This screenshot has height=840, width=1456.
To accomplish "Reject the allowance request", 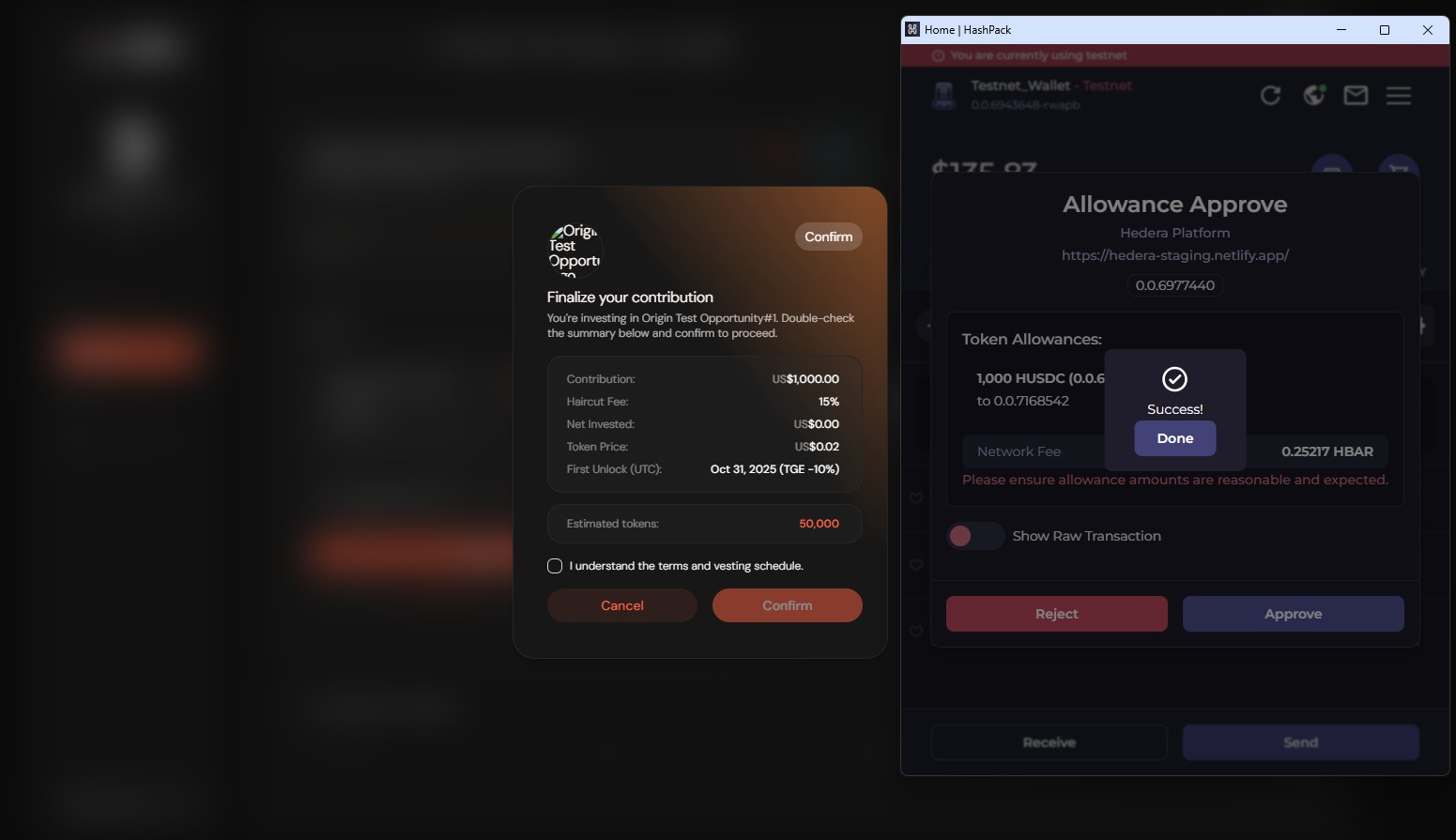I will (1057, 614).
